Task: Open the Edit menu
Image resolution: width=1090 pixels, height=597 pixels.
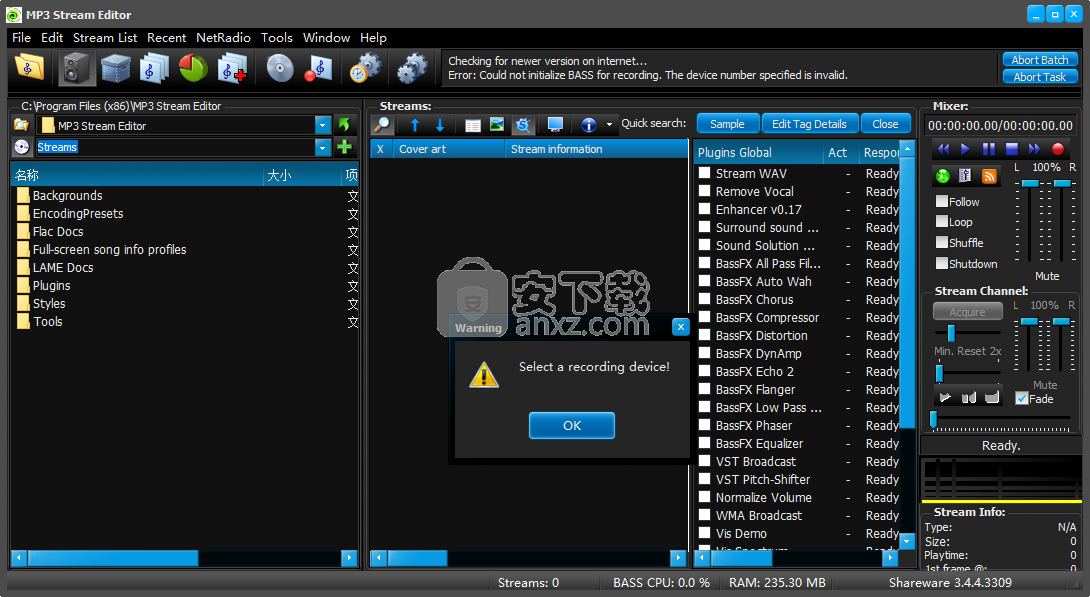Action: [x=51, y=38]
